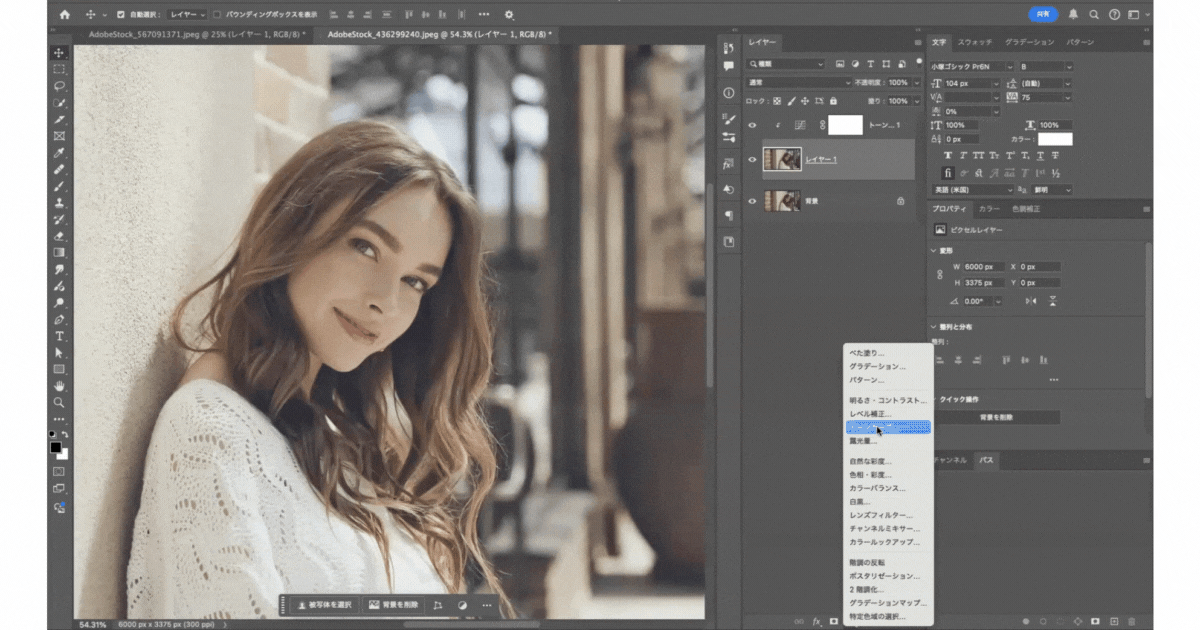Select the Eyedropper tool

coord(59,153)
